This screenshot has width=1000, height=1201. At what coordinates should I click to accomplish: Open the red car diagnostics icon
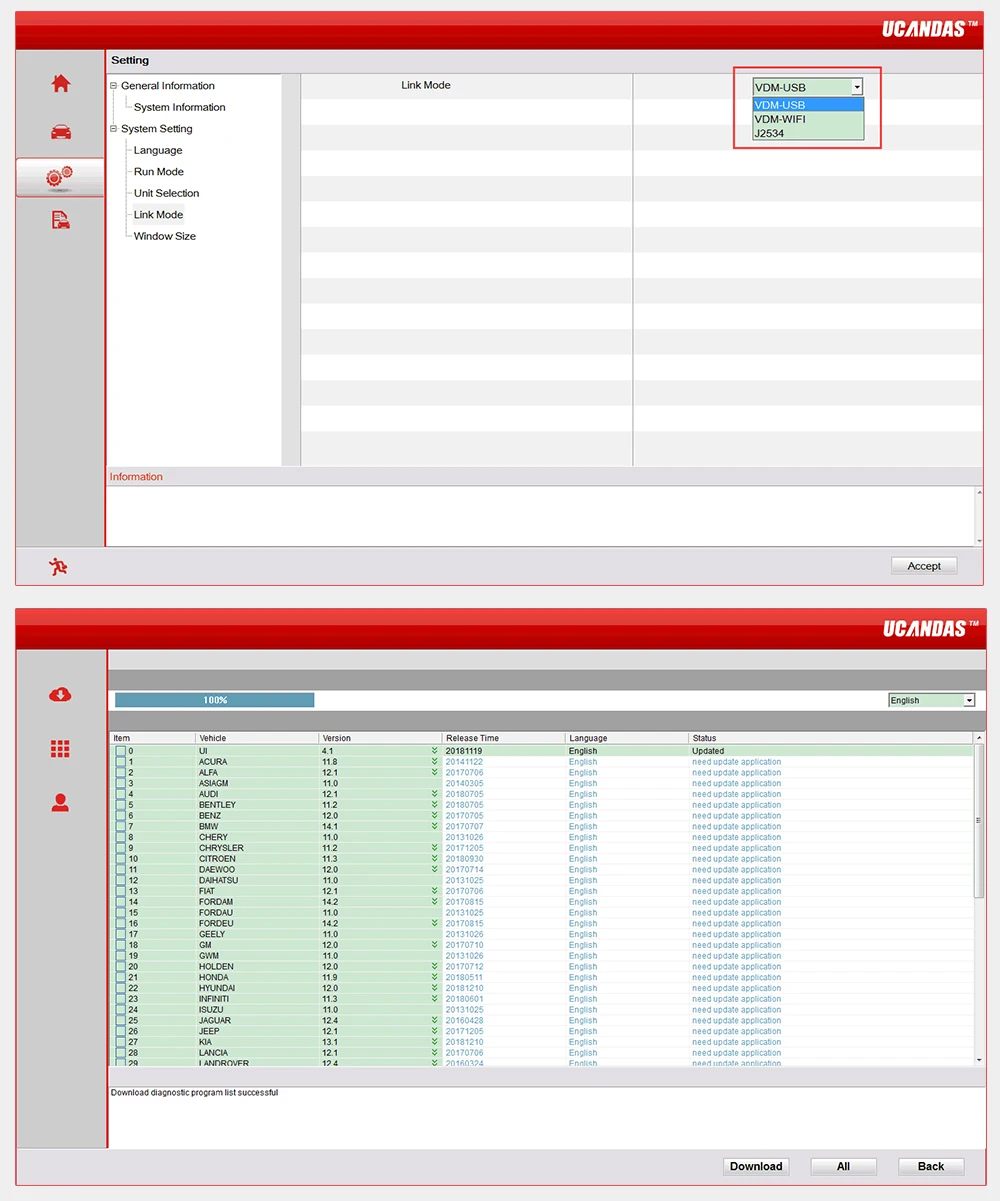pos(61,131)
